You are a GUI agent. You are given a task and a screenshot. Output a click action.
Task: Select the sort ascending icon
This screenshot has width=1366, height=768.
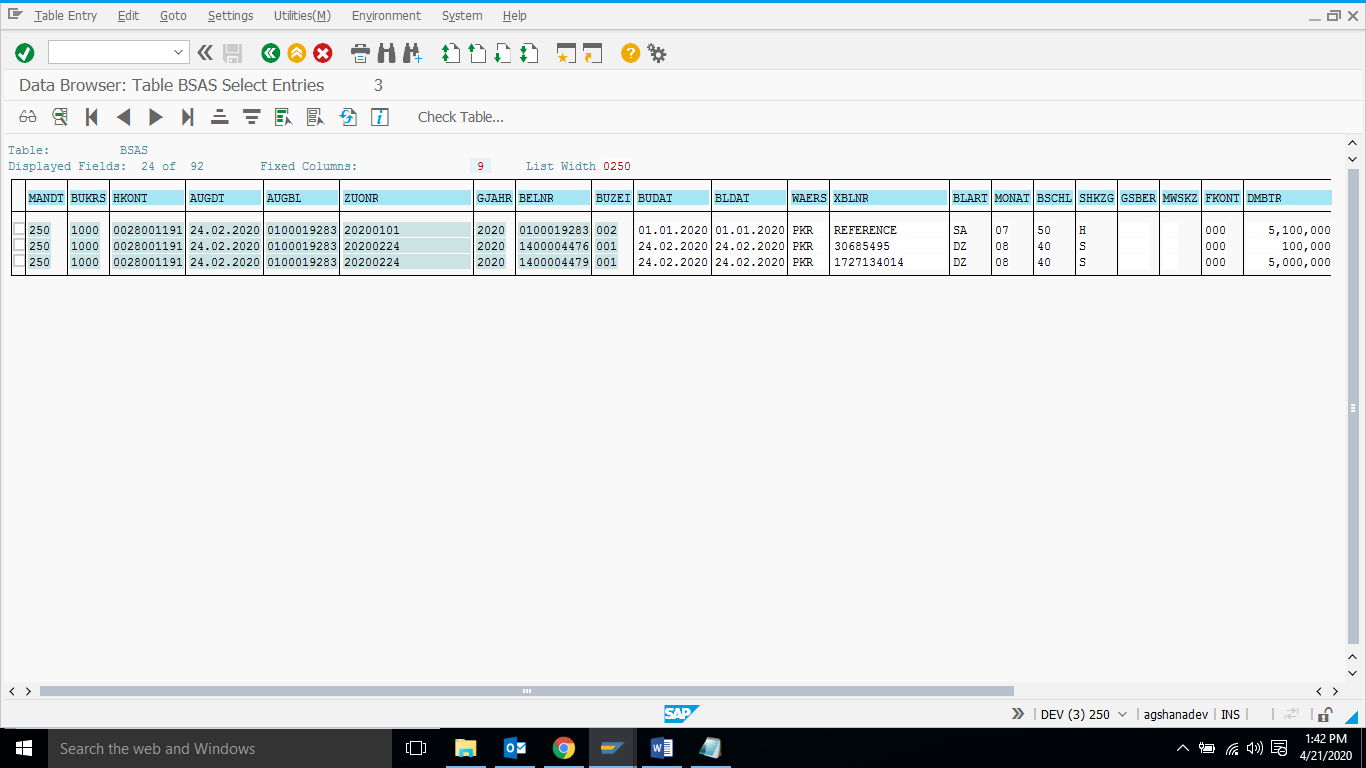tap(219, 117)
